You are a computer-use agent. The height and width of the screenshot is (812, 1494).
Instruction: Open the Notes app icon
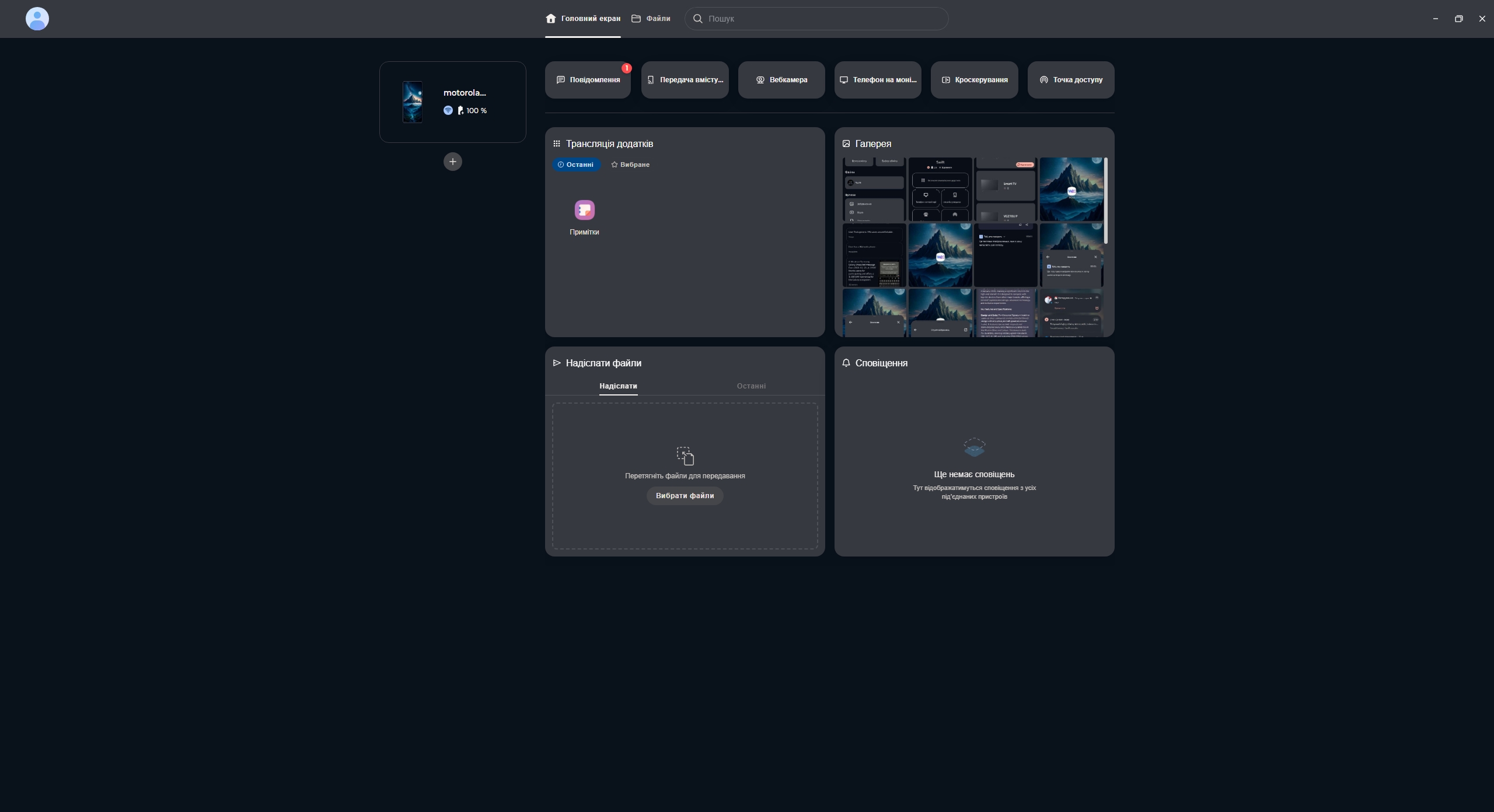pyautogui.click(x=584, y=211)
